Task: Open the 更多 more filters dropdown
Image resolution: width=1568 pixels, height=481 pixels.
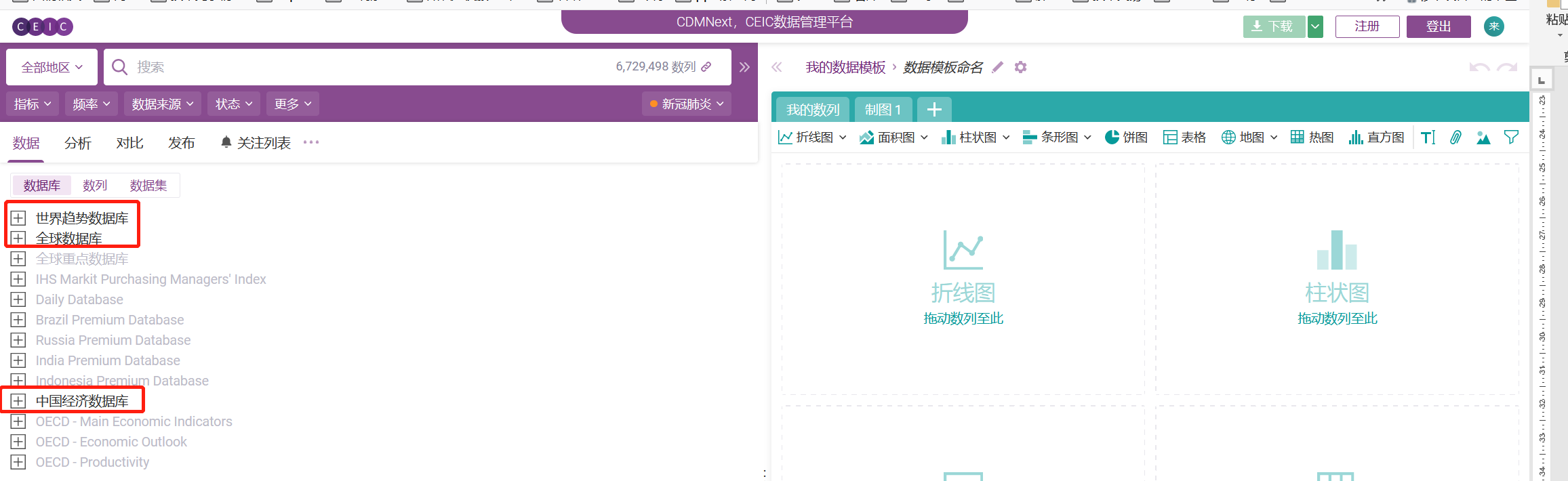Action: click(293, 104)
